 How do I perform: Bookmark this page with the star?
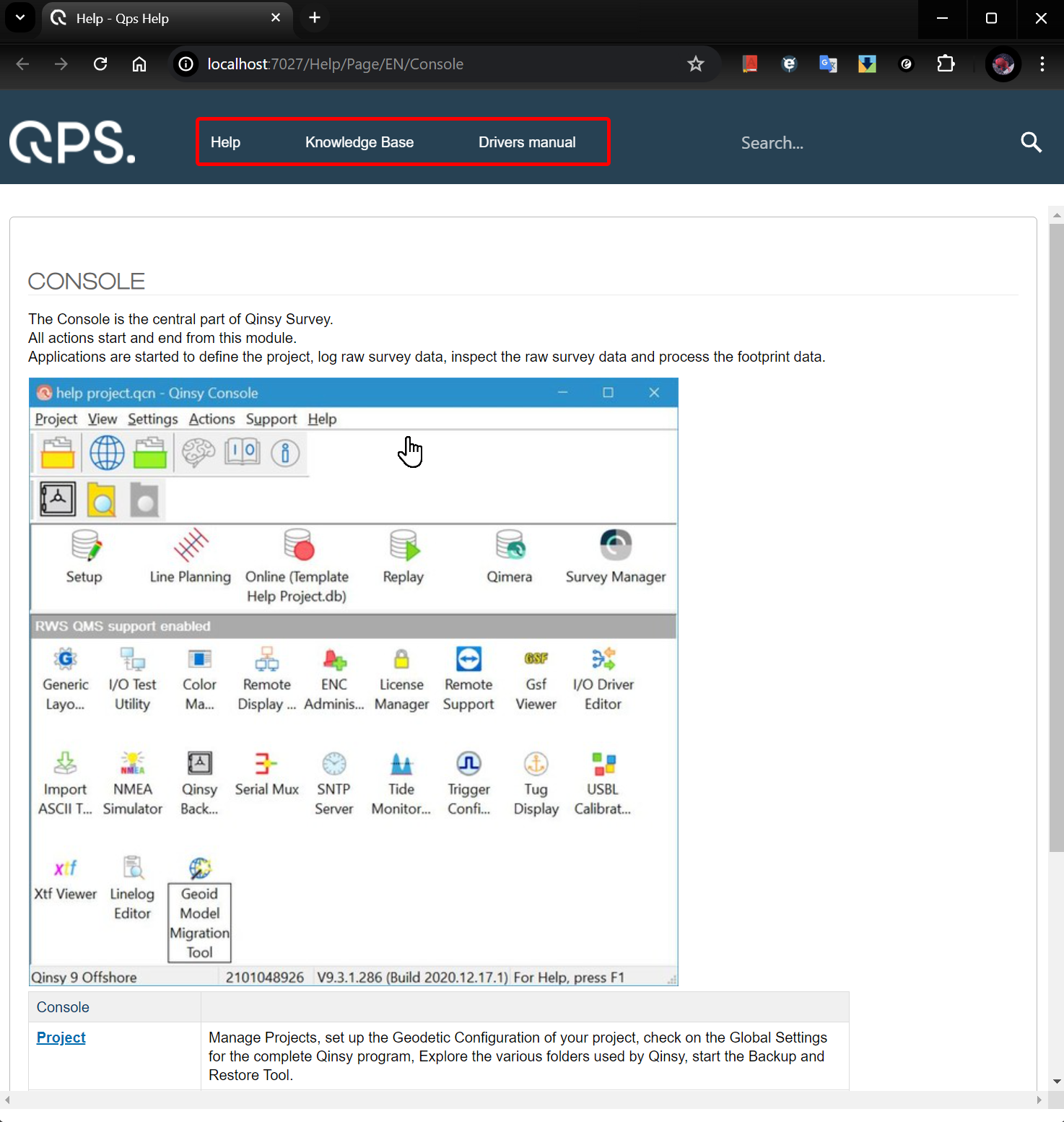[x=696, y=64]
